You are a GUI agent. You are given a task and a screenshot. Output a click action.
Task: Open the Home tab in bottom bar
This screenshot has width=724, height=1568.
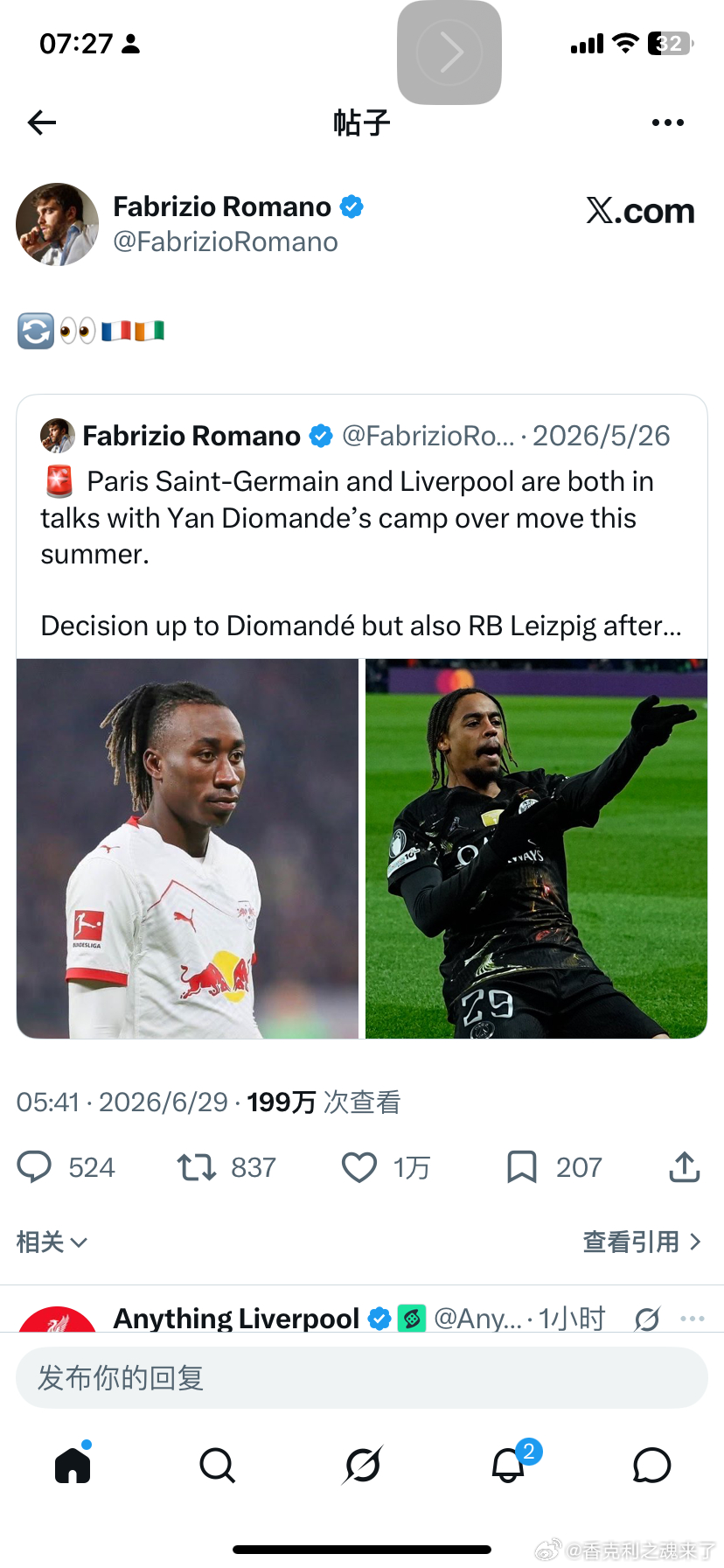point(73,1465)
